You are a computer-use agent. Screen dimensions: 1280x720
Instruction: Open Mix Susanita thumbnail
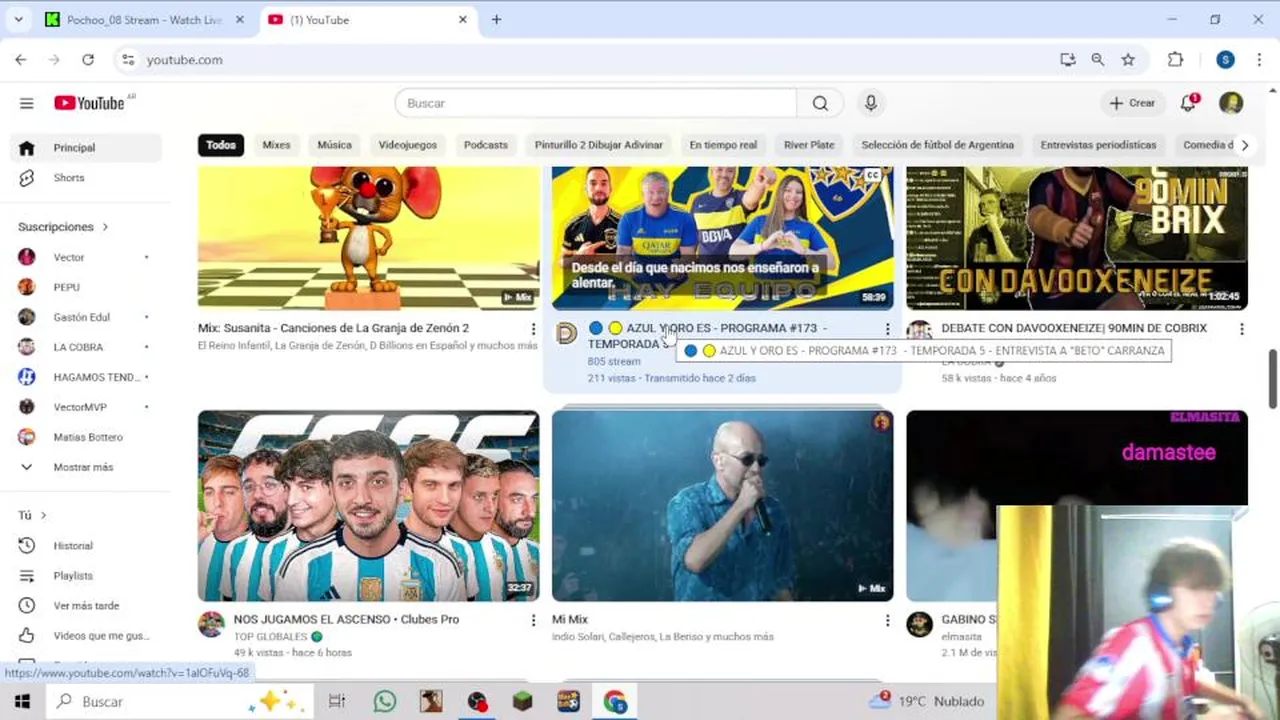click(x=368, y=238)
